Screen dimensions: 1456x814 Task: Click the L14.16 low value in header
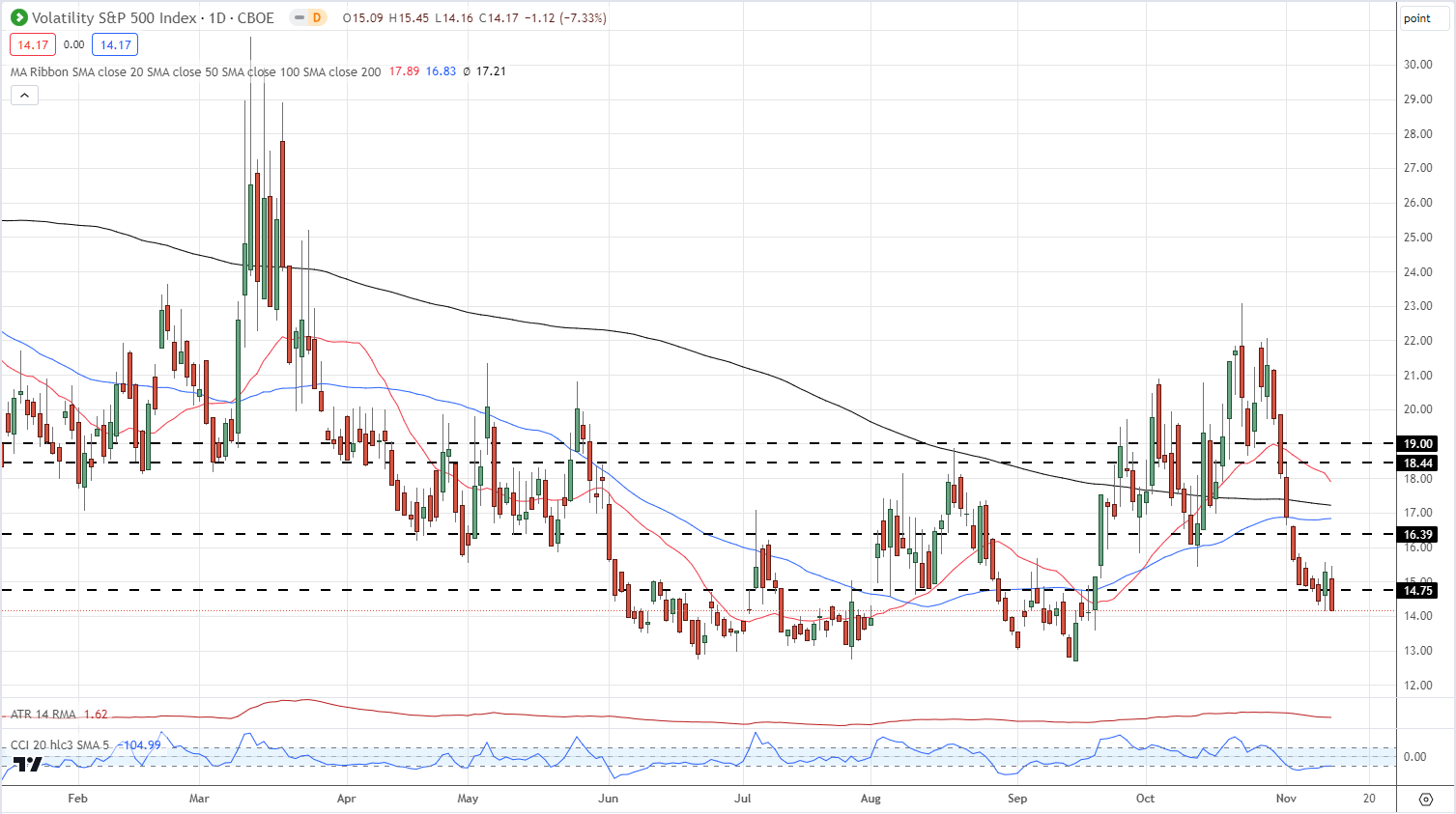[x=454, y=17]
